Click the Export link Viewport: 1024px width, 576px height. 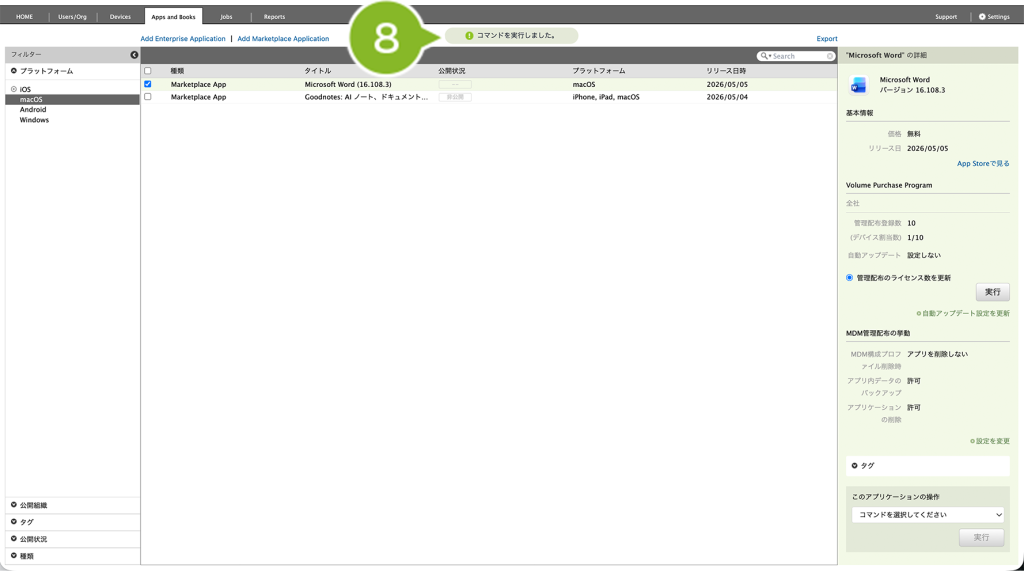click(827, 39)
